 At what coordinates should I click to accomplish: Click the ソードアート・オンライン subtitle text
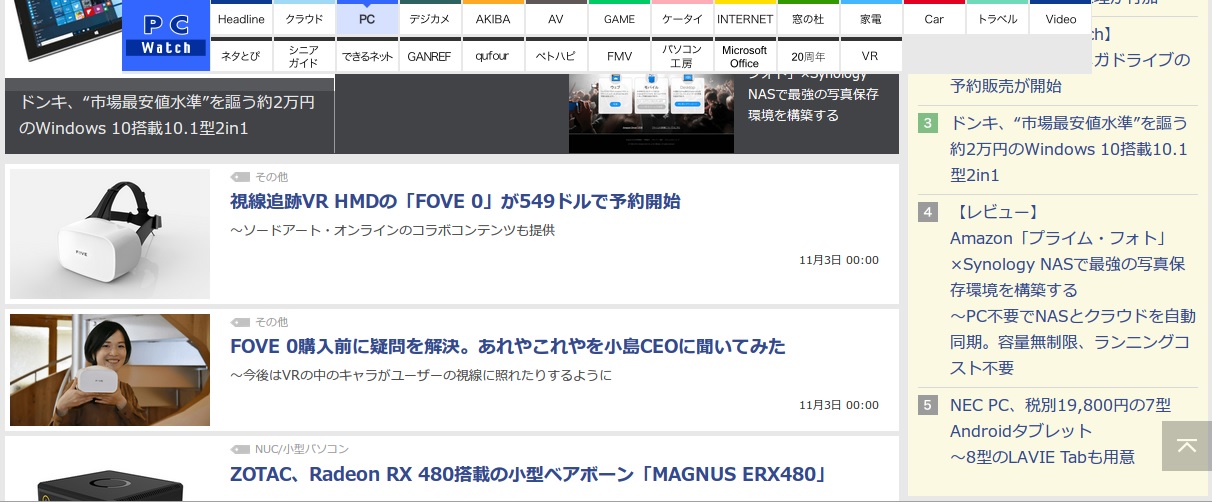tap(392, 230)
